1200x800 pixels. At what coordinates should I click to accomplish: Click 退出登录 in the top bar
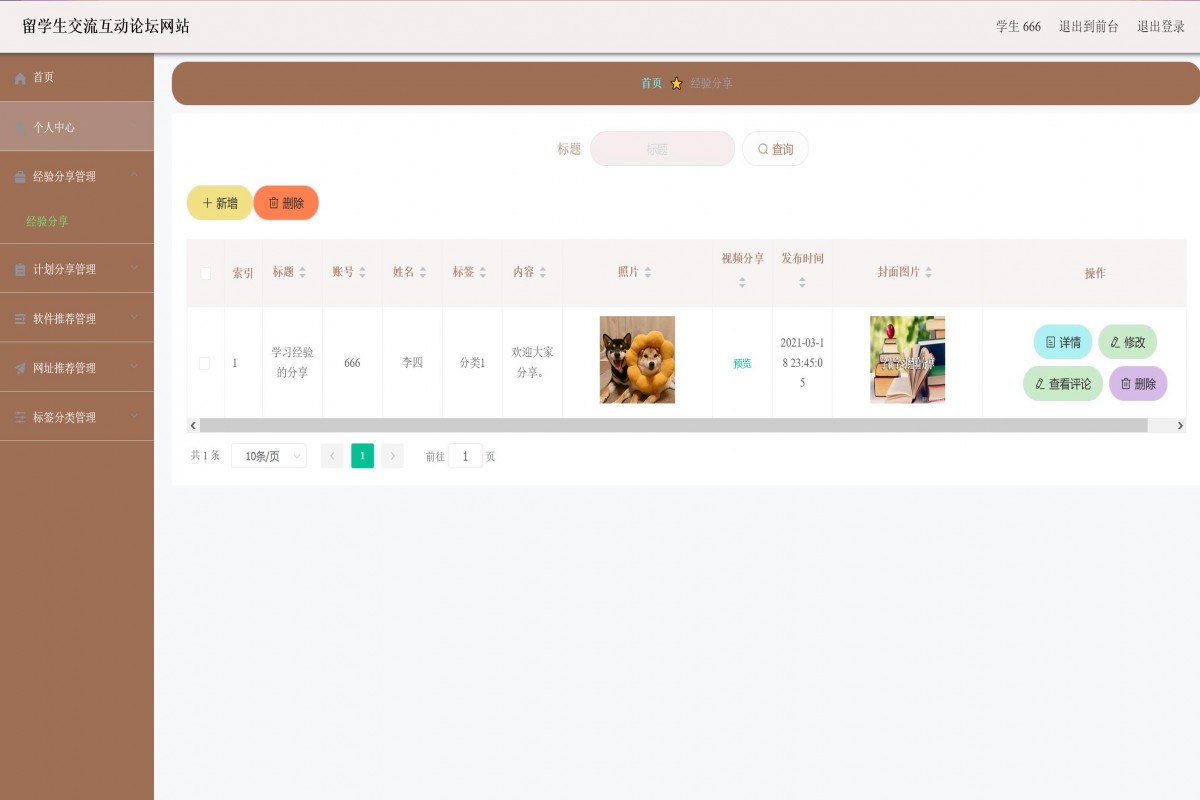pos(1160,26)
